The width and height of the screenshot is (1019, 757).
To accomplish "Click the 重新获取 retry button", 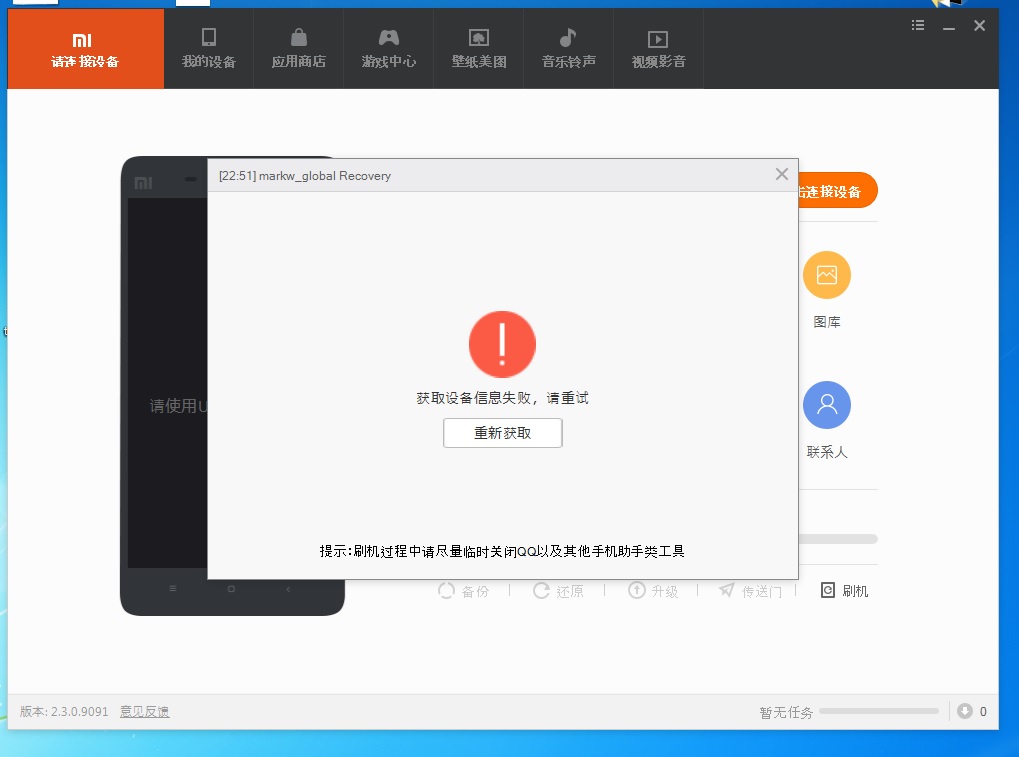I will click(502, 433).
